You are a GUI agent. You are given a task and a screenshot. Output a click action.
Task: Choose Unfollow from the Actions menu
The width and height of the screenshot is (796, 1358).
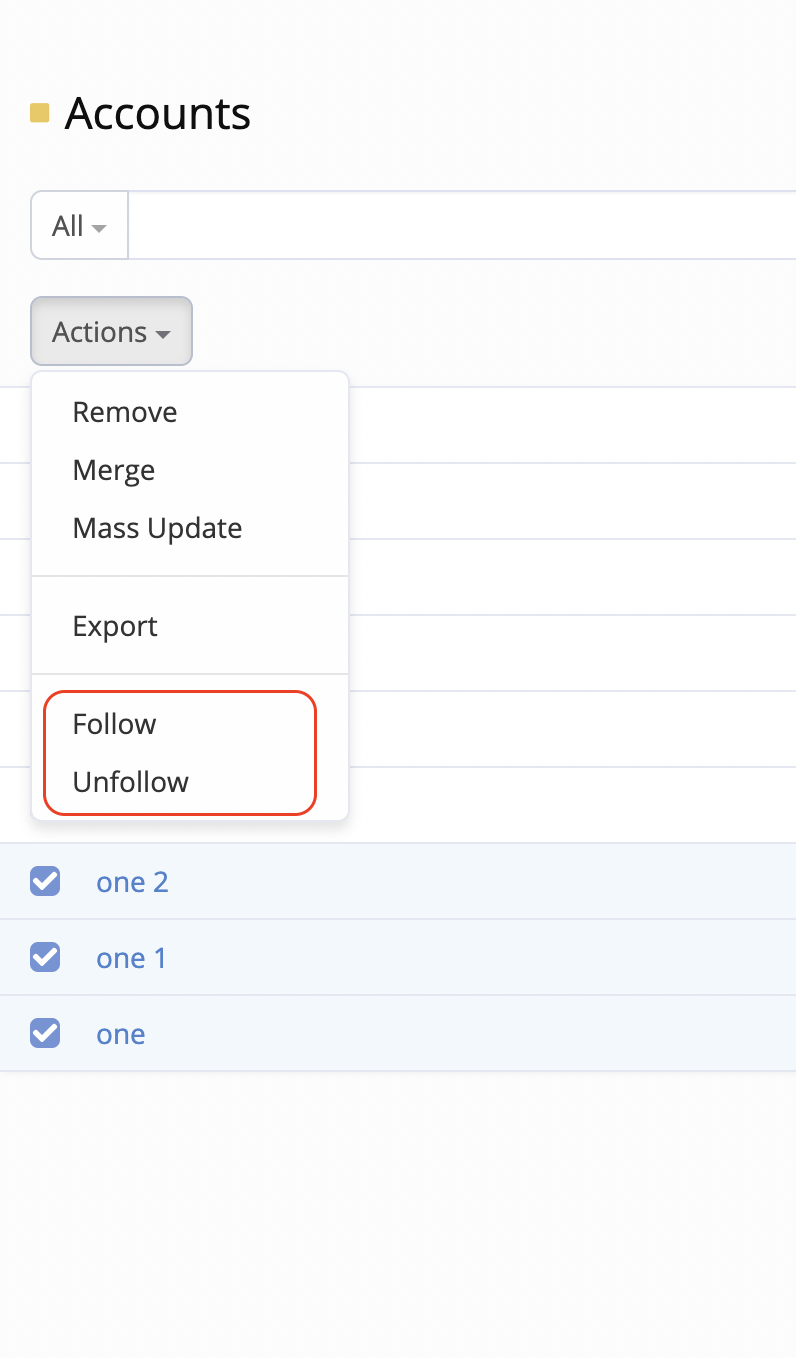[130, 782]
